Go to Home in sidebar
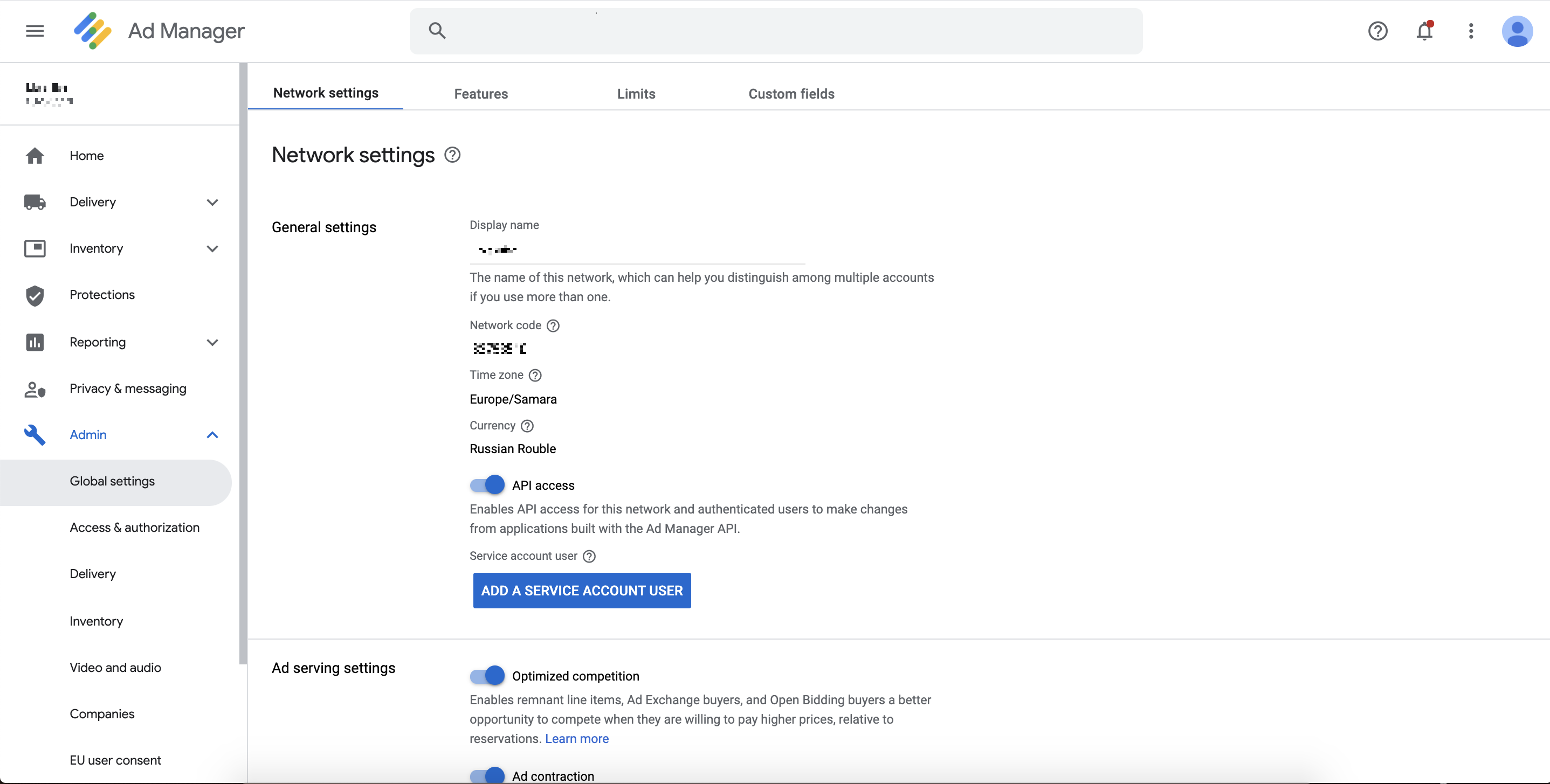 point(87,156)
